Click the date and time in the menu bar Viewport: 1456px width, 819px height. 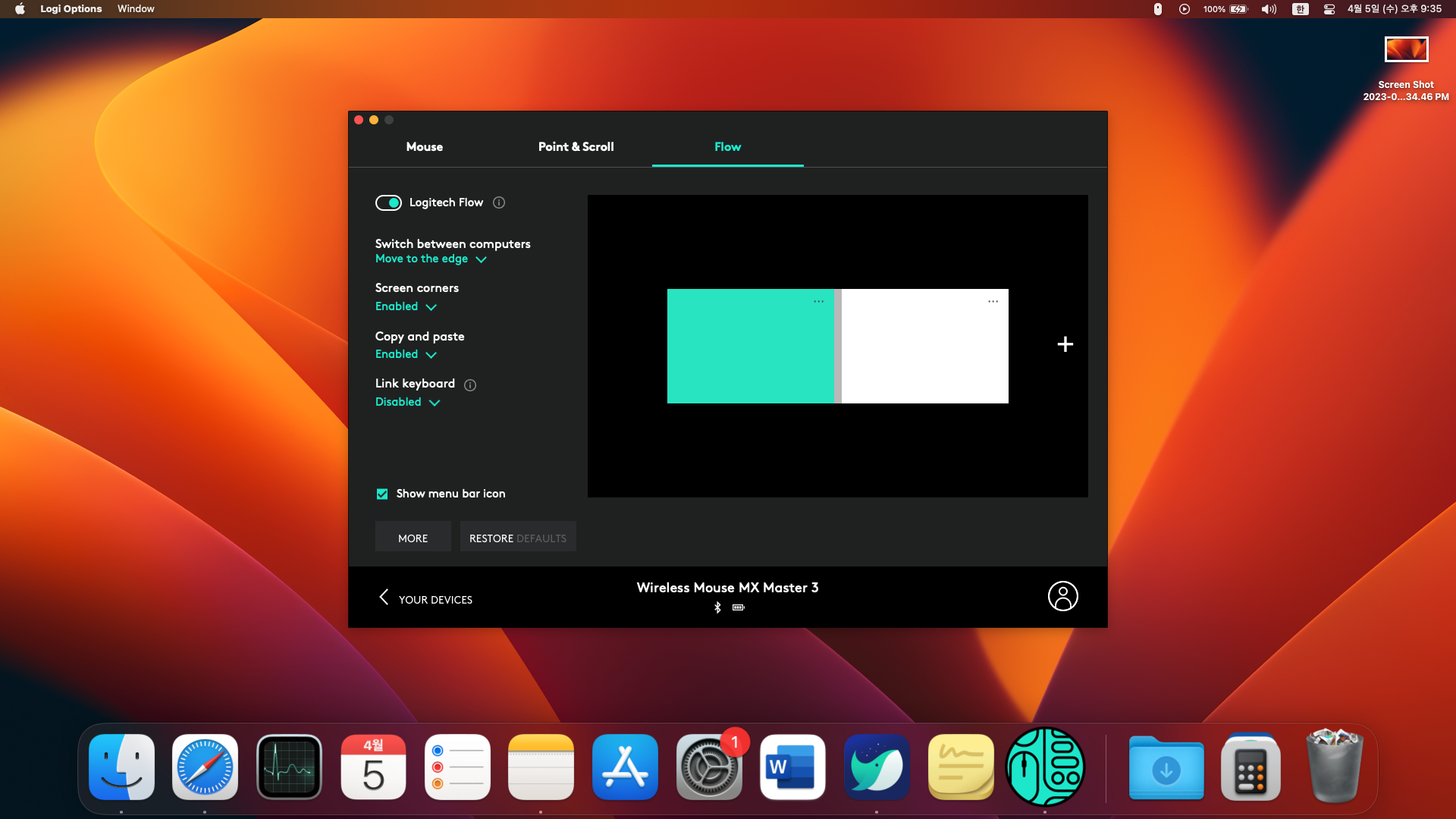(x=1395, y=9)
